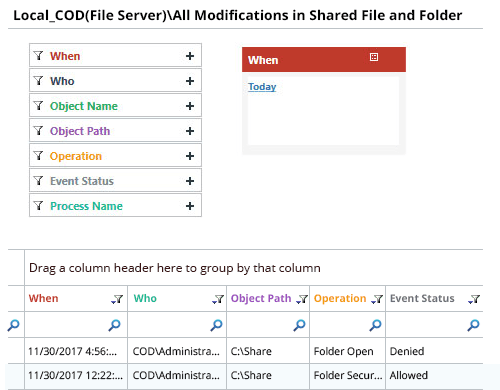500x390 pixels.
Task: Select the row with Allowed event status
Action: [x=246, y=376]
